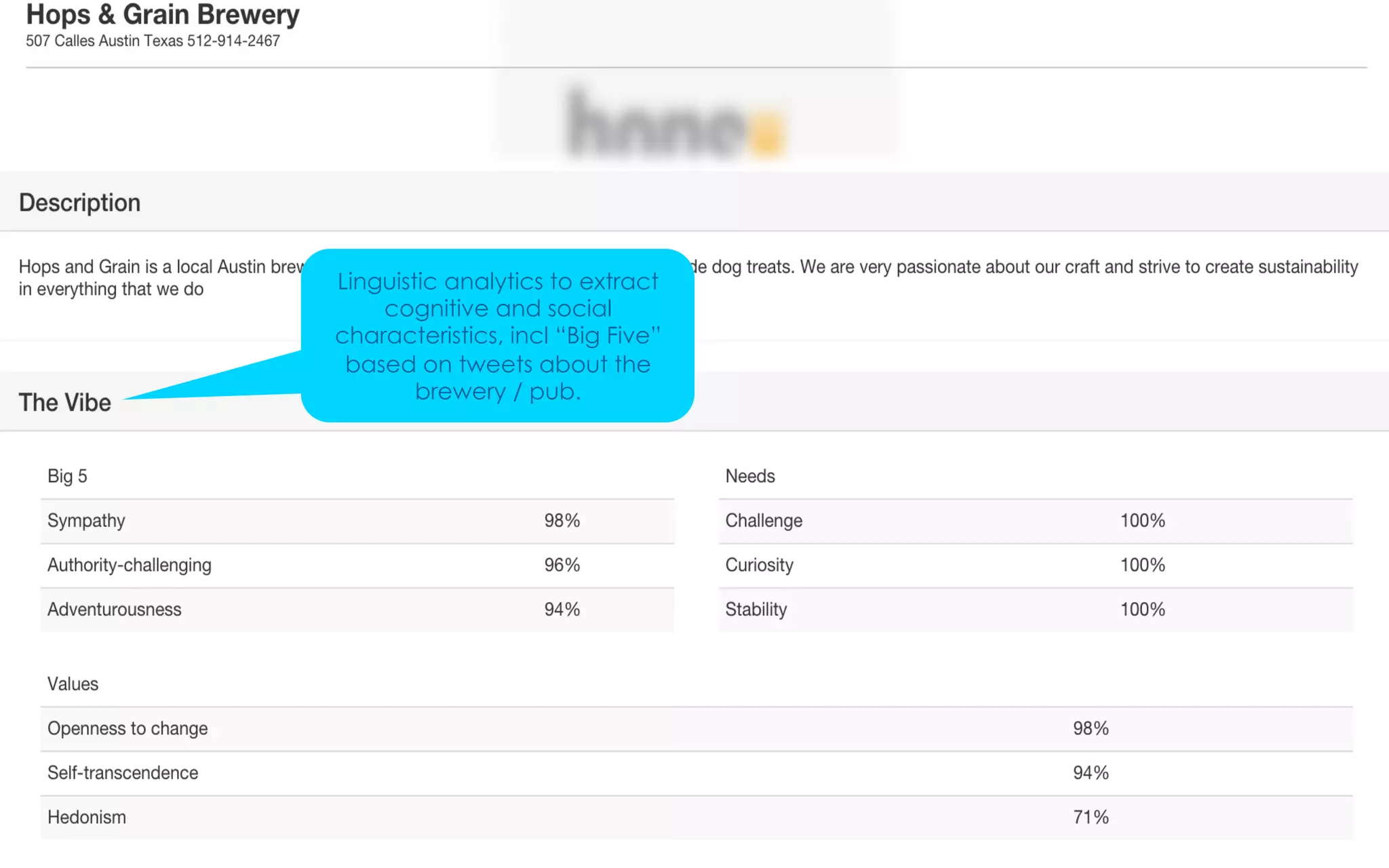Click the Challenge 100% row
Screen dimensions: 1389x868
(x=1036, y=521)
